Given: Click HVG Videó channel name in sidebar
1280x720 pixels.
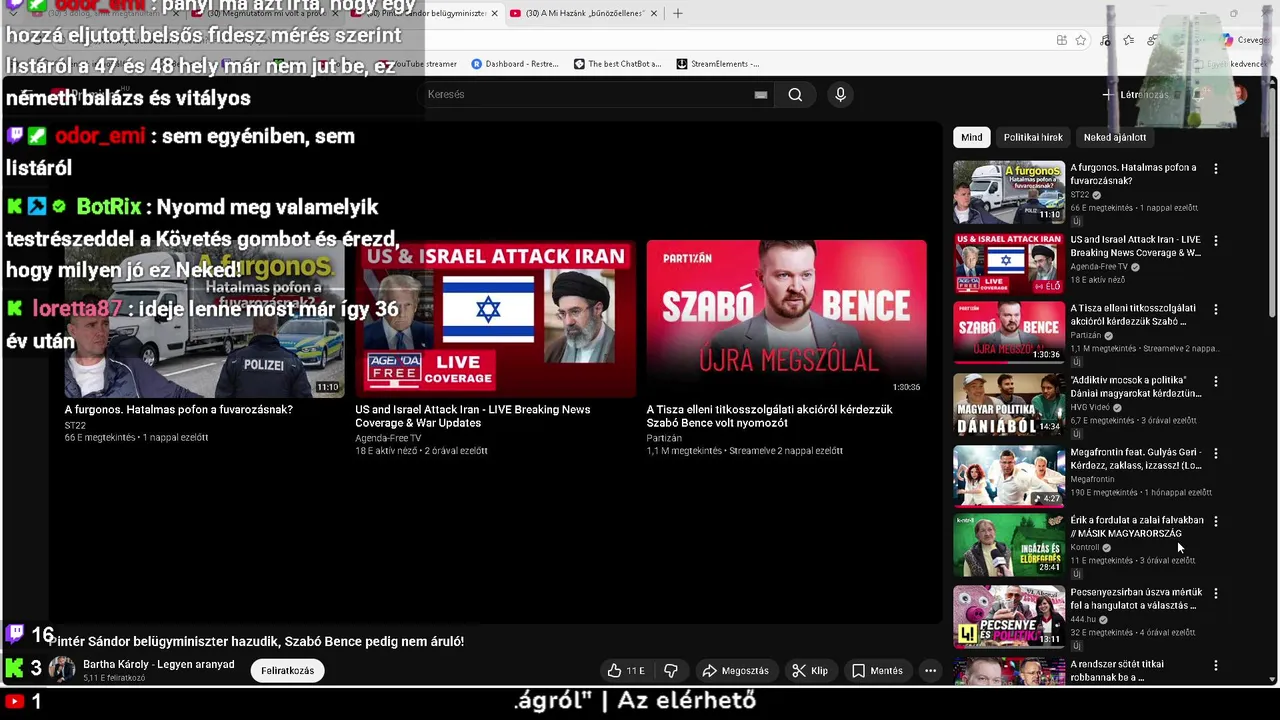Looking at the screenshot, I should pos(1090,407).
